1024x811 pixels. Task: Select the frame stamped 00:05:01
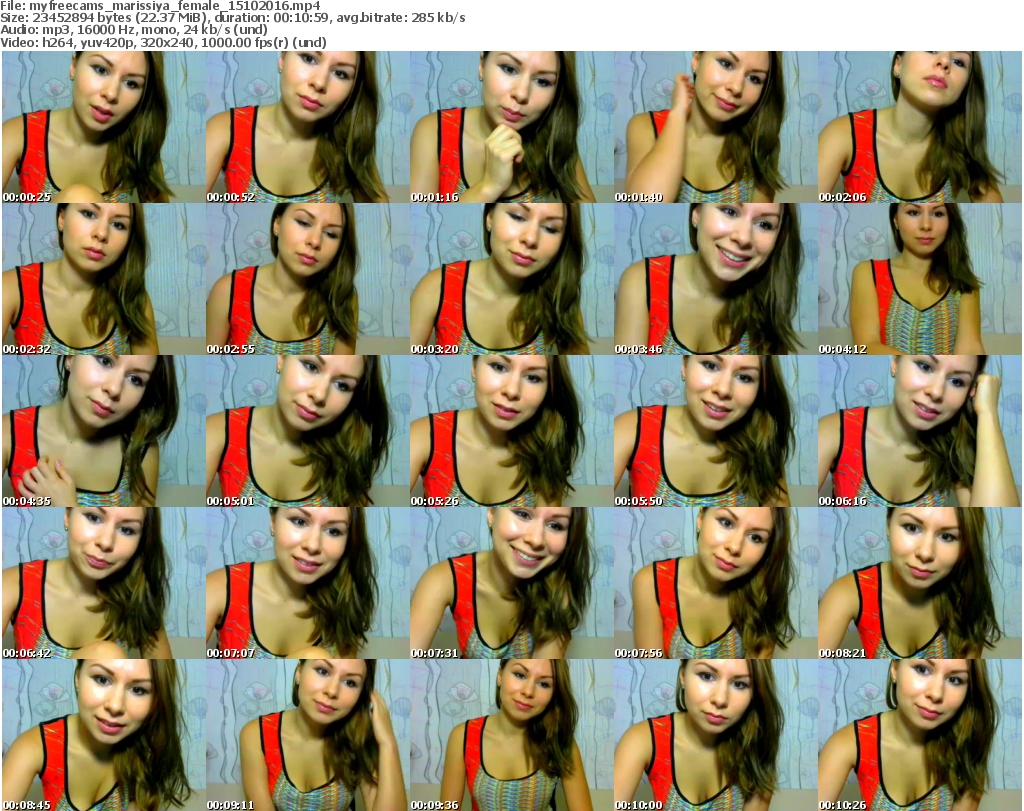tap(308, 431)
